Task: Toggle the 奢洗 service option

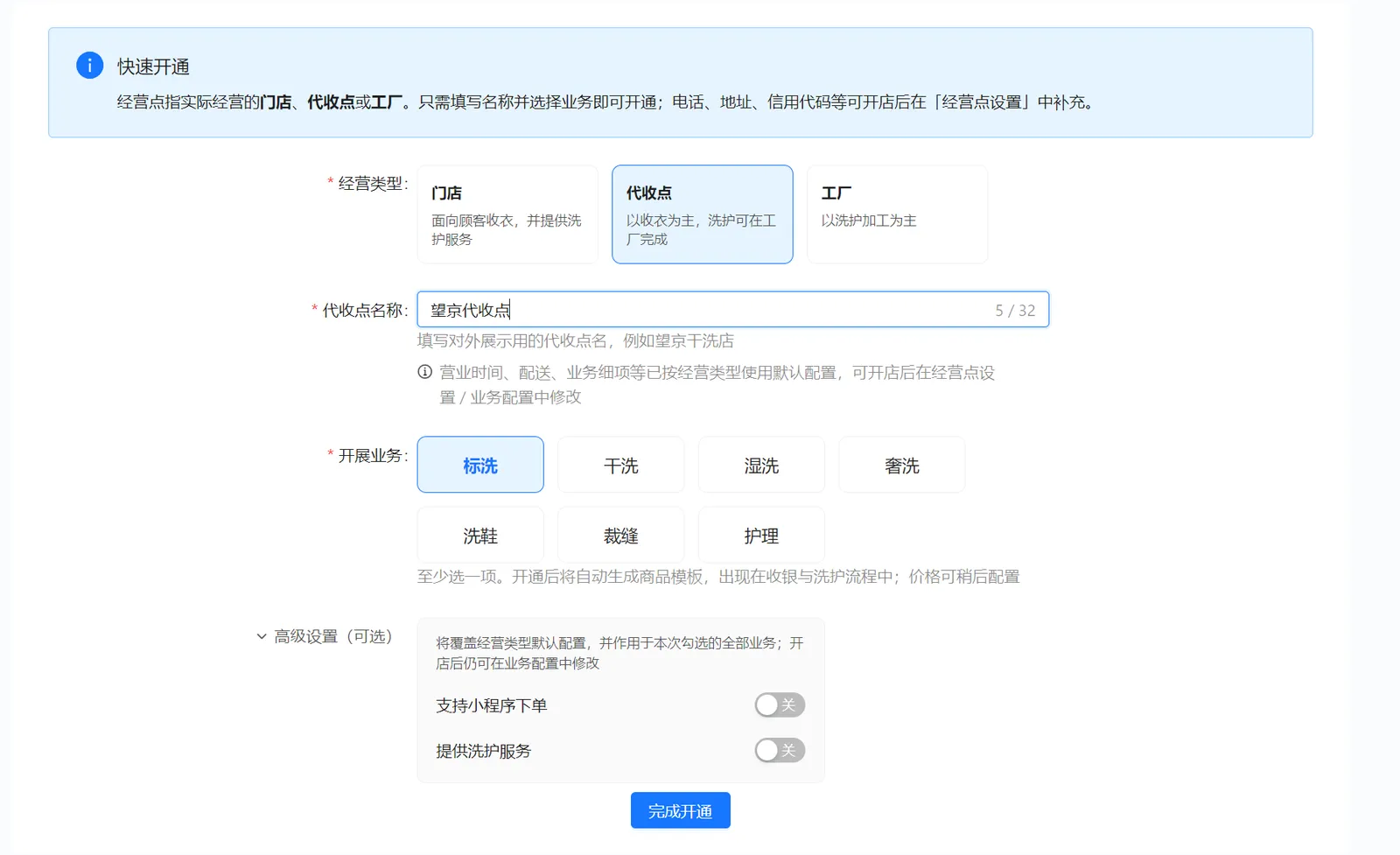Action: (902, 465)
